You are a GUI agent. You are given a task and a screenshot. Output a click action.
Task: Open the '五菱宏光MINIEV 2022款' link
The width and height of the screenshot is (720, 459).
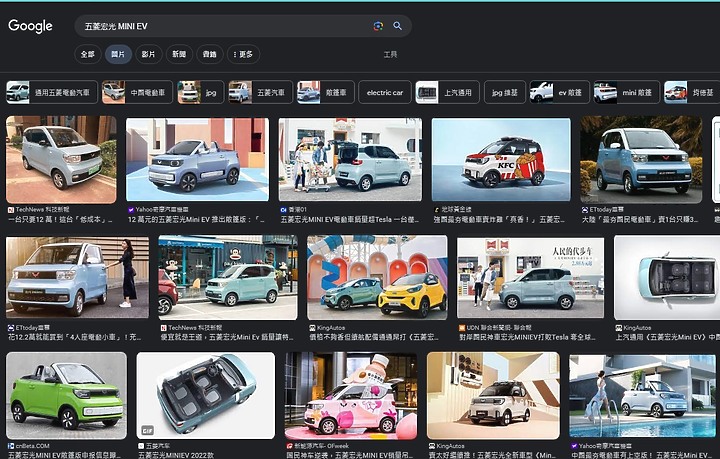point(177,455)
